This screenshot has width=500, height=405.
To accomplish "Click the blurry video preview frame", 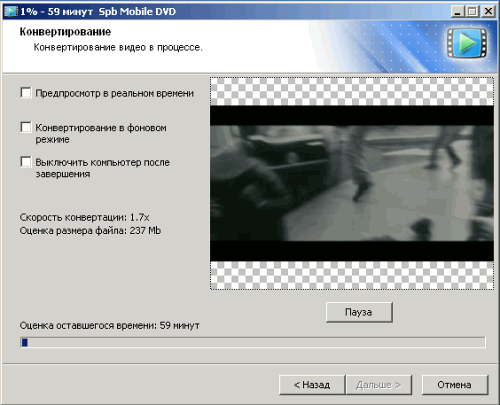I will coord(352,183).
